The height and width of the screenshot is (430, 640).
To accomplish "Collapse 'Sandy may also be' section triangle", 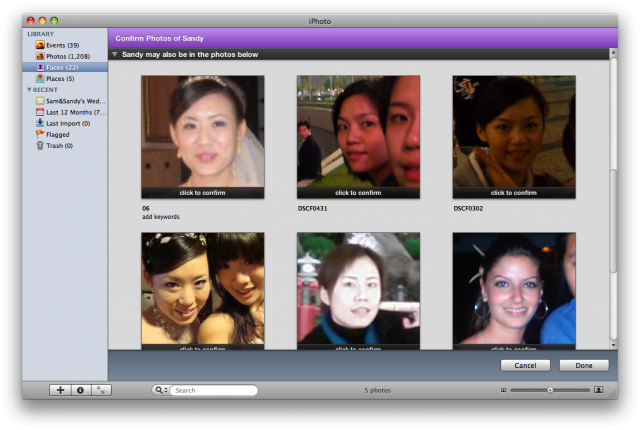I will tap(115, 54).
